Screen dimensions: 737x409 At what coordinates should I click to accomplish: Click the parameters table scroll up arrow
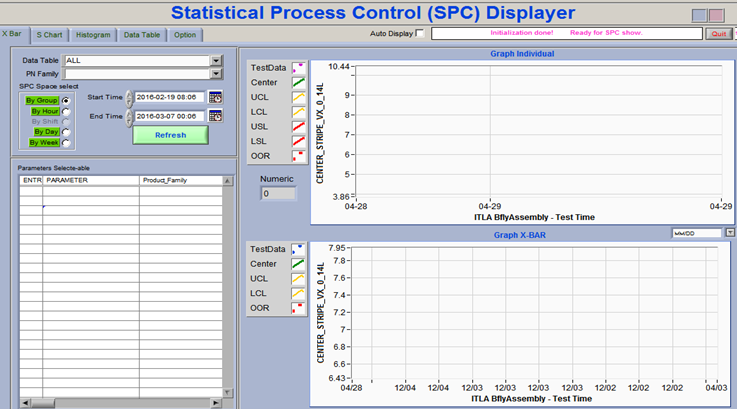coord(227,181)
